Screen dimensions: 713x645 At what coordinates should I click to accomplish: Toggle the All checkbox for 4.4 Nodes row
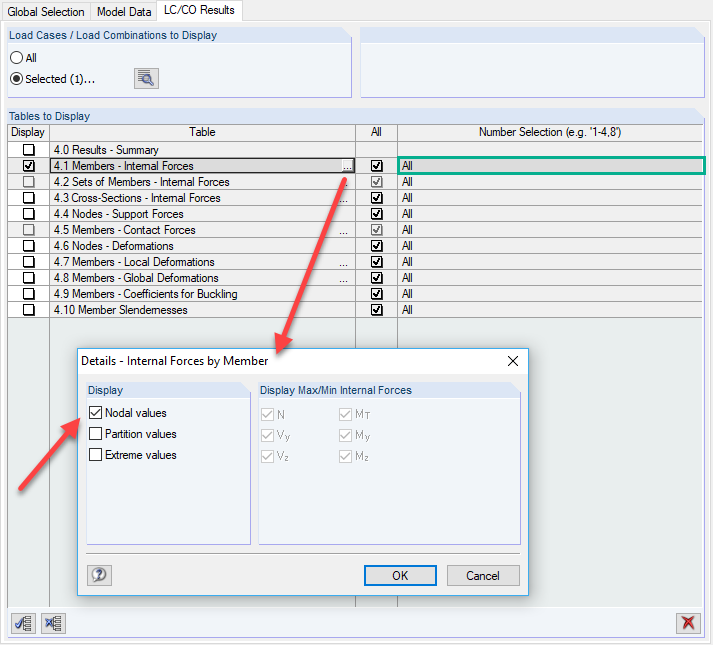(377, 214)
